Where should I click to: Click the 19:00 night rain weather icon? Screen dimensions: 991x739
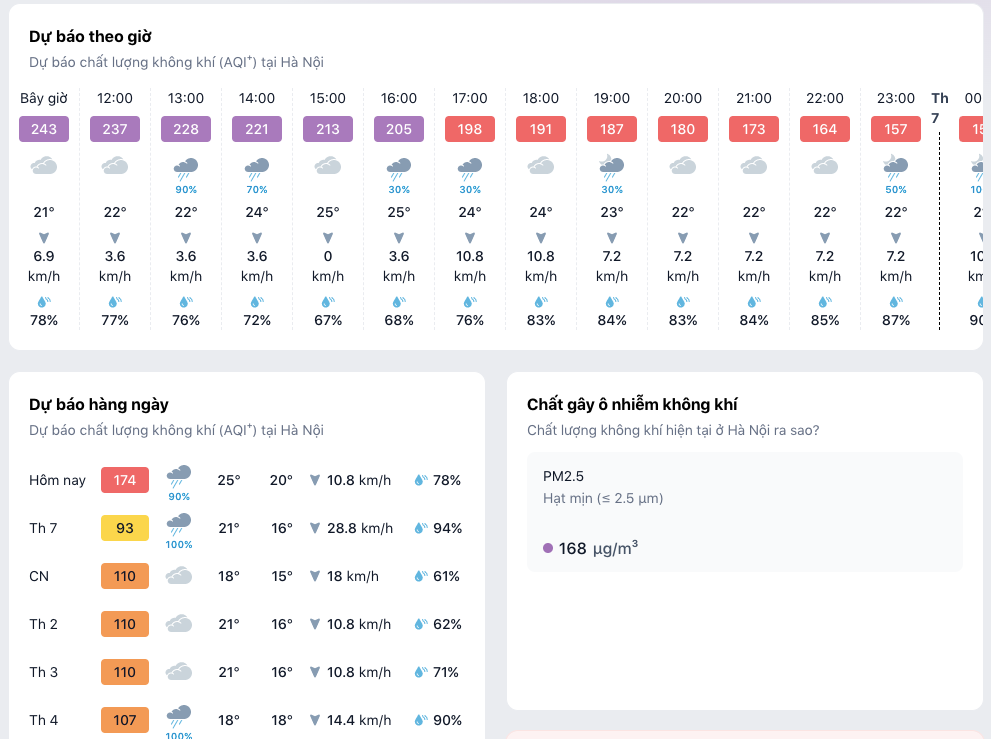[x=612, y=166]
